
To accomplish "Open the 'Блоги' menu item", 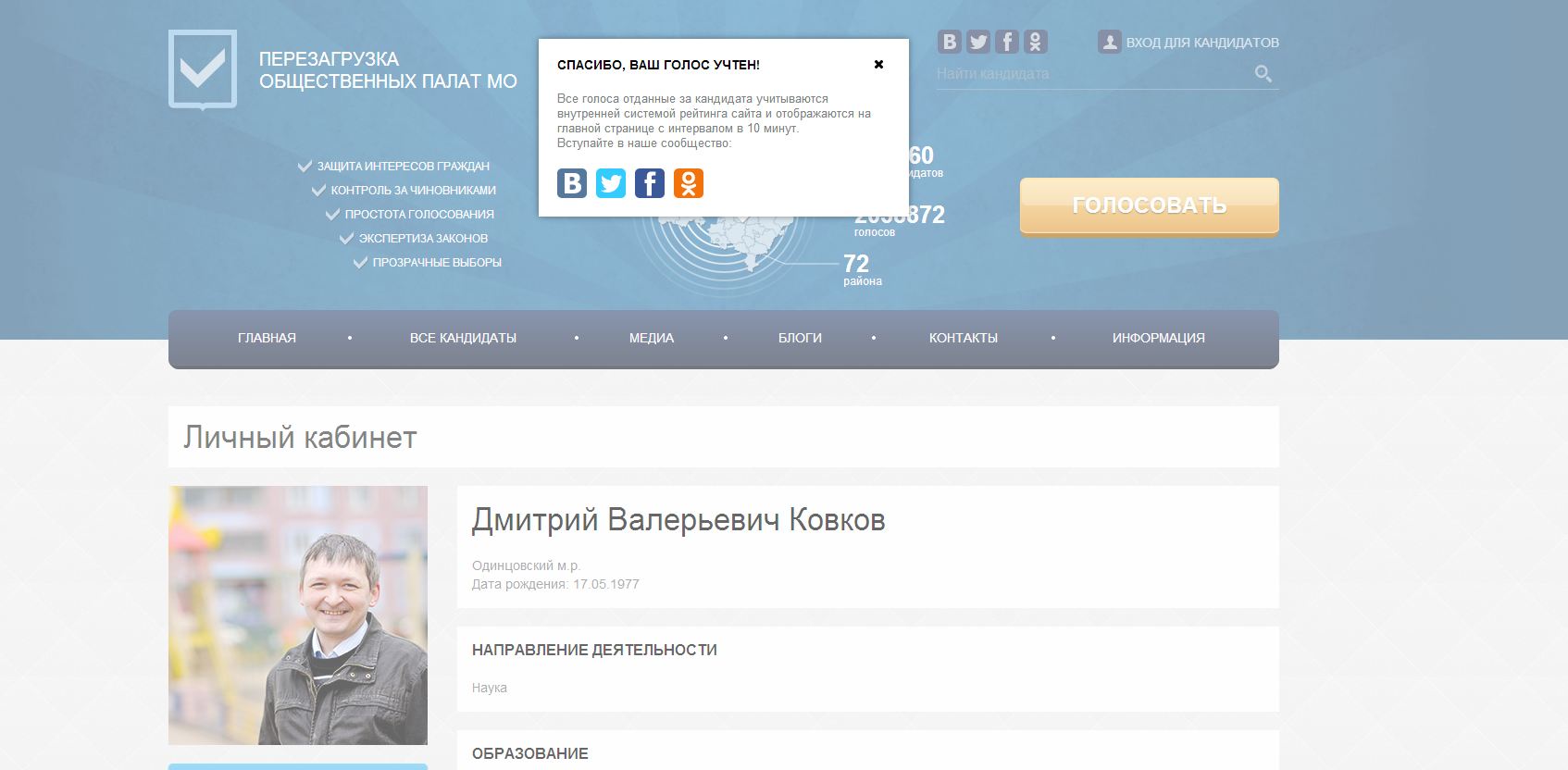I will tap(800, 338).
